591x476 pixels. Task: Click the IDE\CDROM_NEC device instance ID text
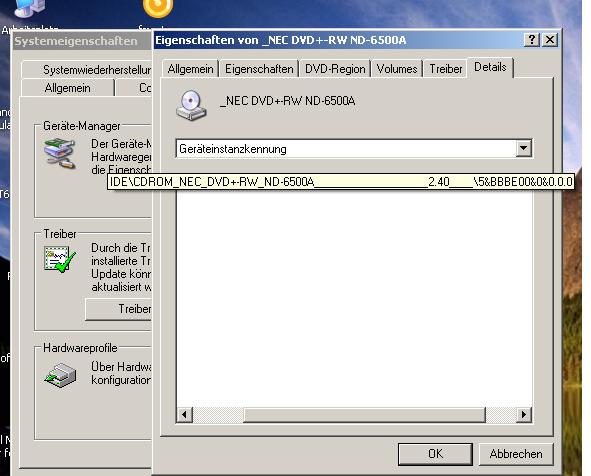click(x=341, y=182)
